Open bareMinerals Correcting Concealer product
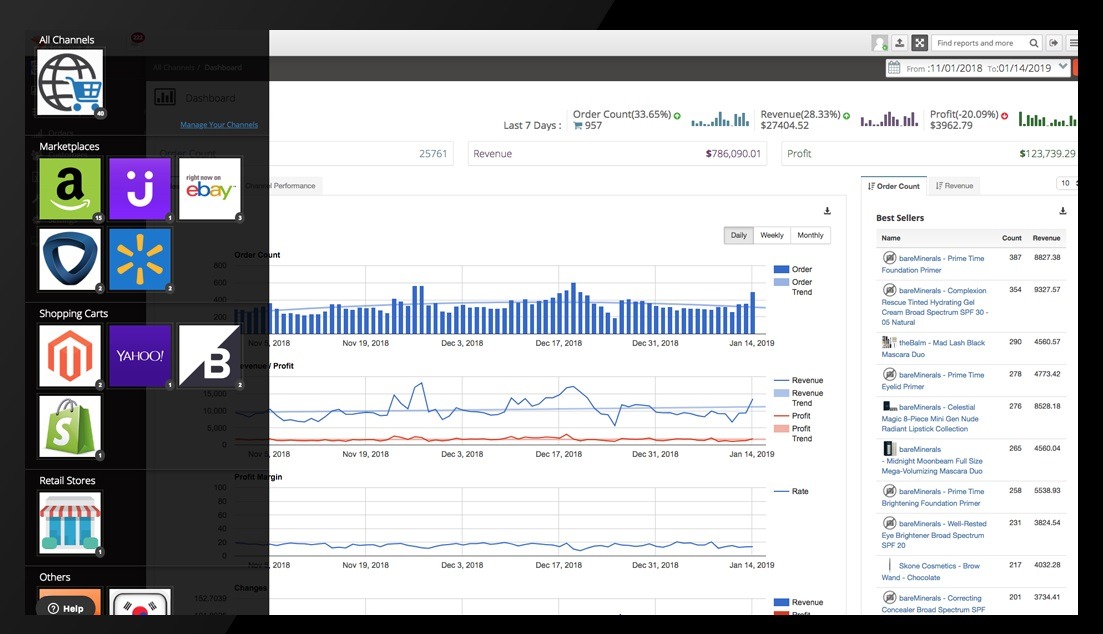1103x634 pixels. [x=933, y=604]
